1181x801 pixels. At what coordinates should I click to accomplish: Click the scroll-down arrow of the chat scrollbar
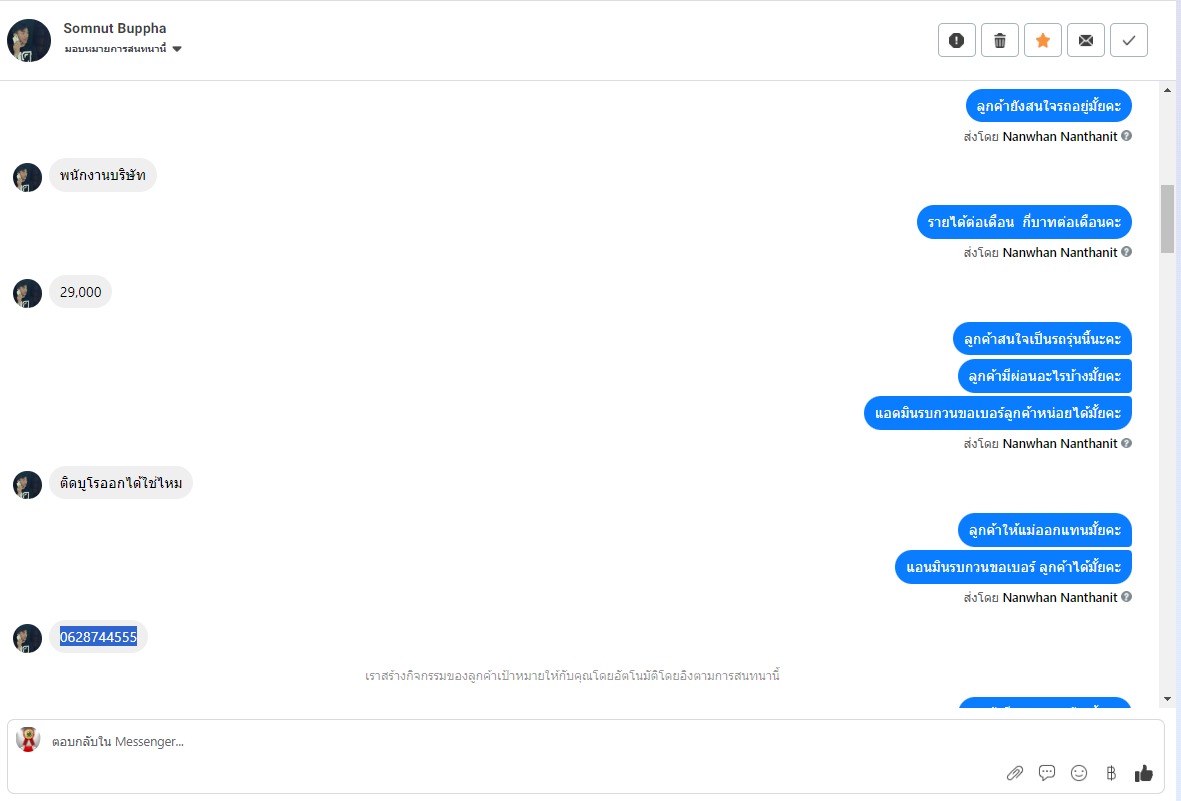click(1167, 698)
